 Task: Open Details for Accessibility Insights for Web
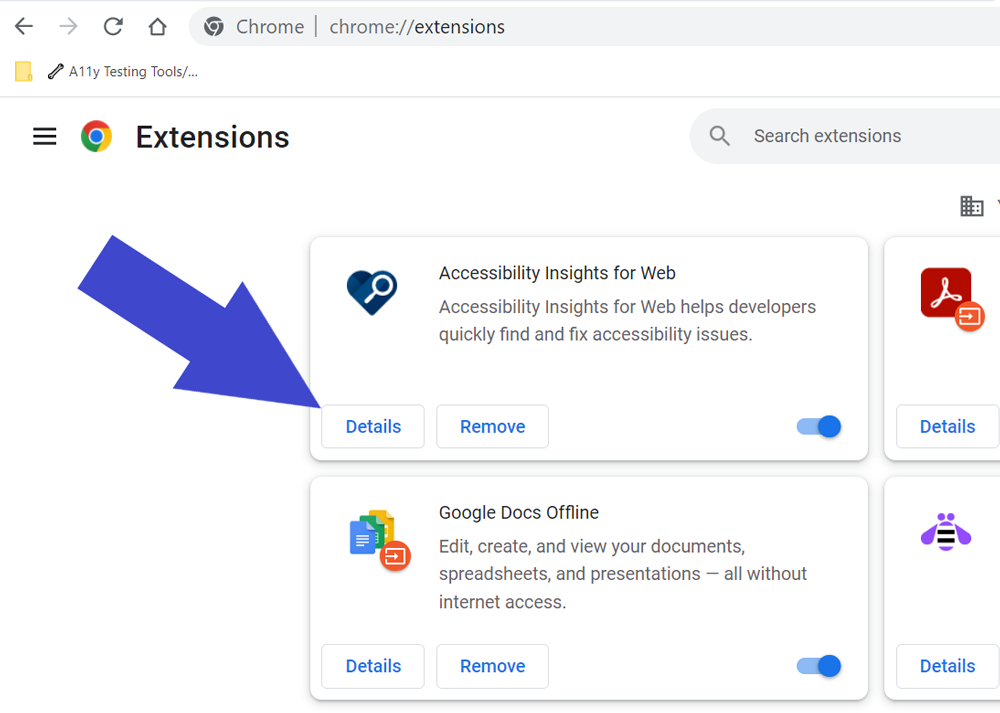pyautogui.click(x=373, y=426)
